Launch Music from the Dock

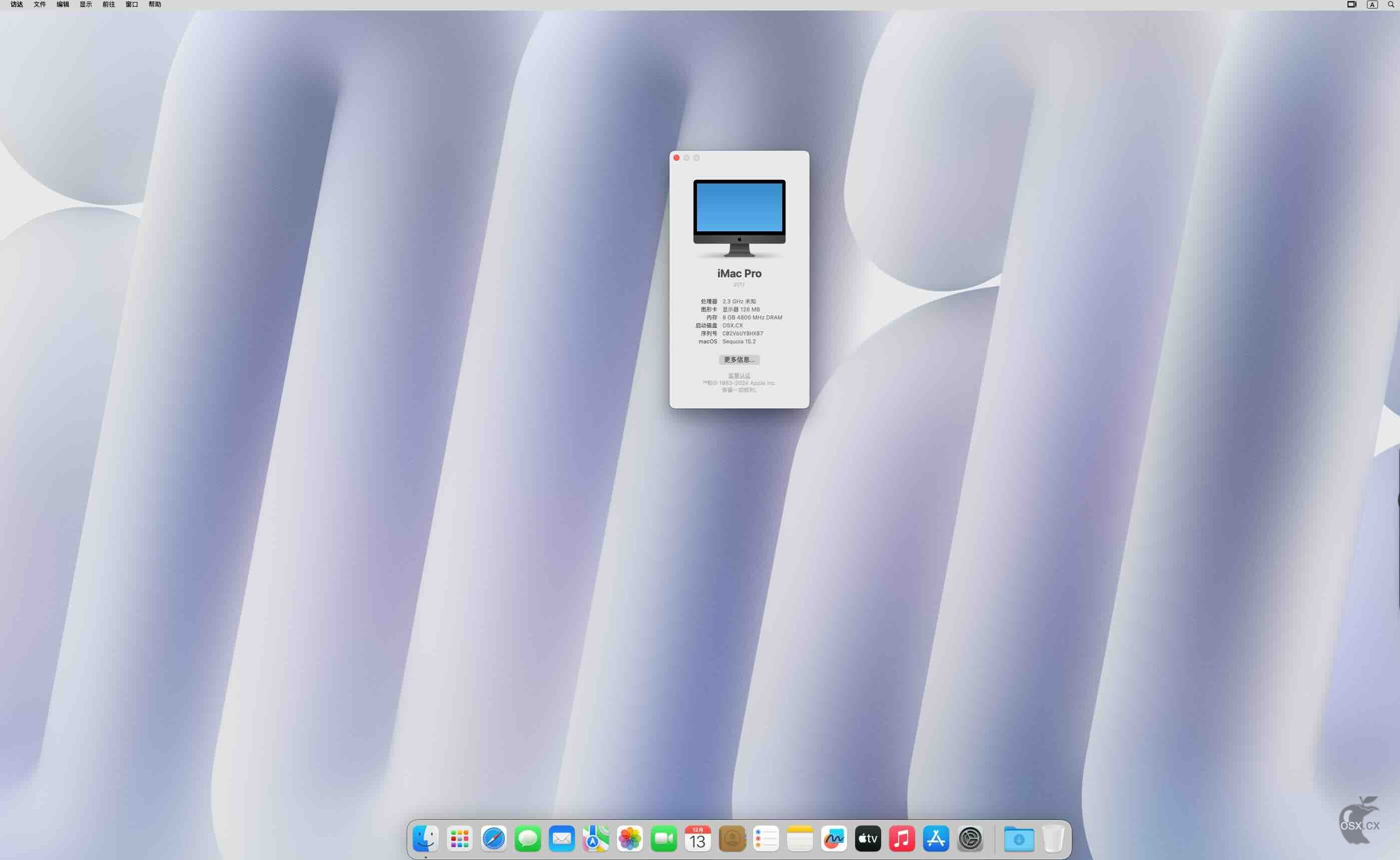902,838
